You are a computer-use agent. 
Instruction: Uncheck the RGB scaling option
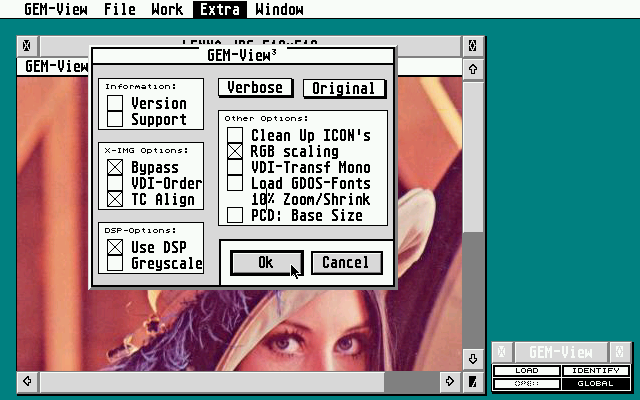click(235, 151)
